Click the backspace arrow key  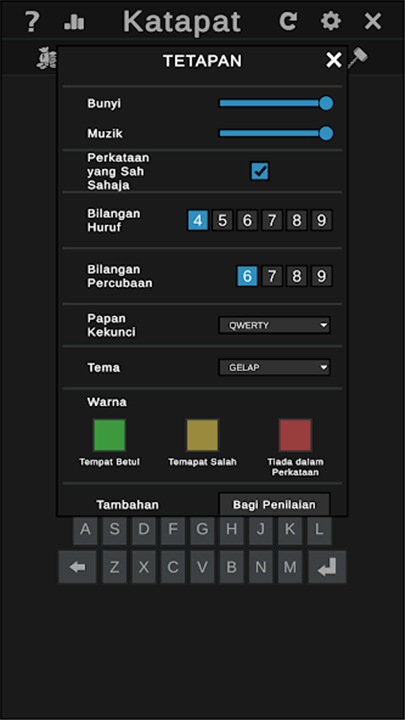[x=78, y=568]
